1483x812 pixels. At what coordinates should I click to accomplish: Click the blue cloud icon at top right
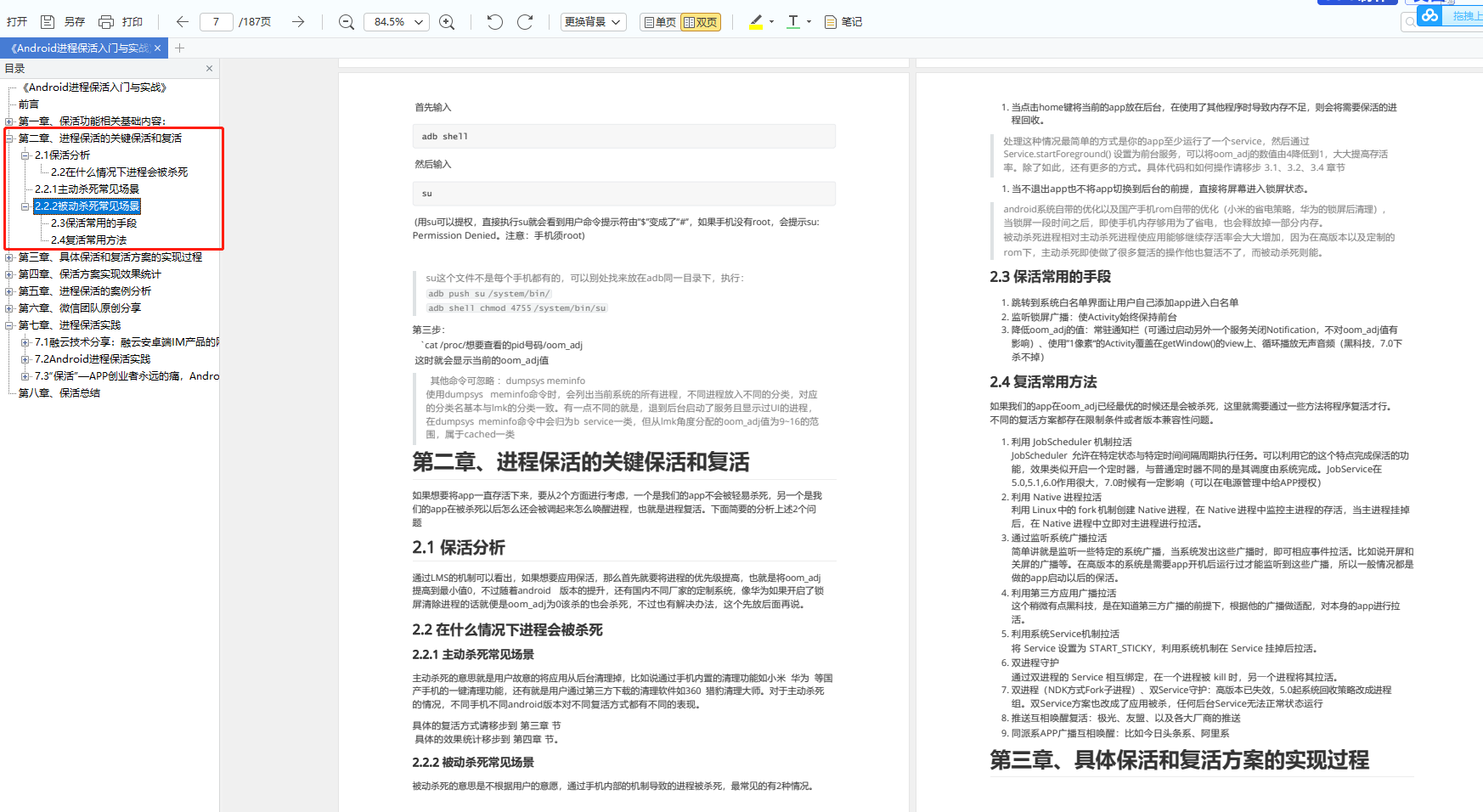tap(1429, 16)
